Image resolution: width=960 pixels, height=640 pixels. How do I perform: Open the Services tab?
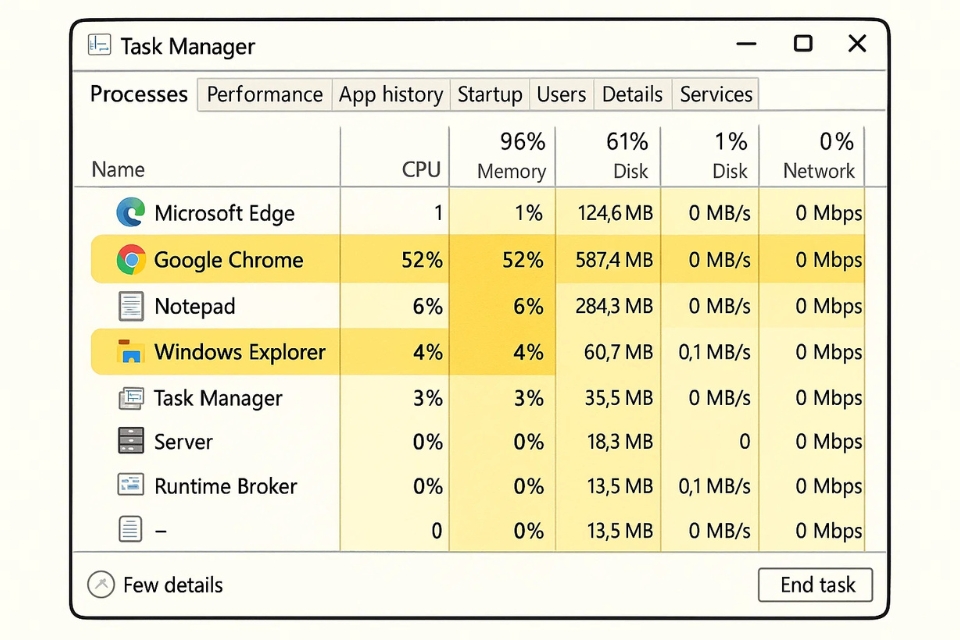pos(715,95)
